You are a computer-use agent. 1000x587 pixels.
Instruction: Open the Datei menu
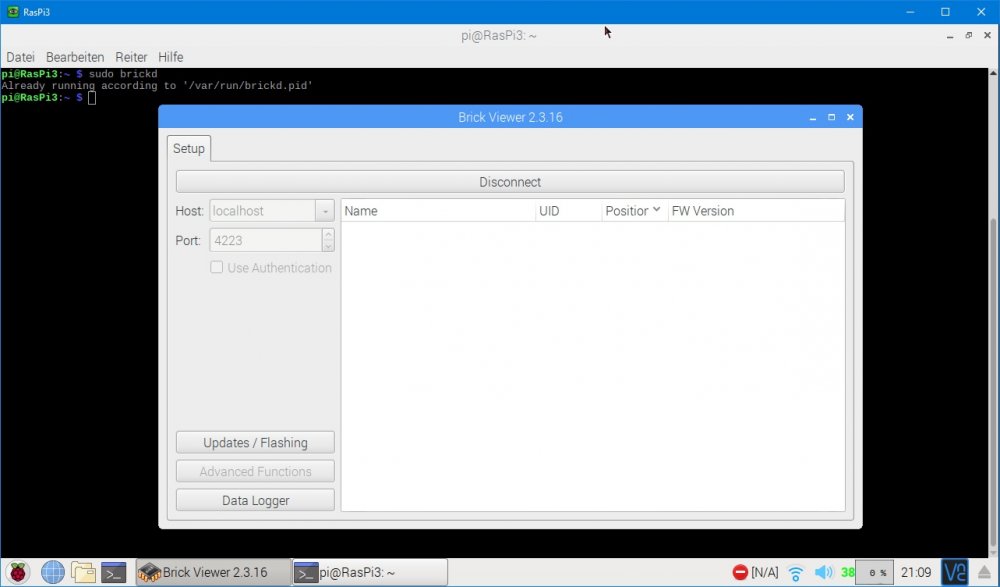(20, 57)
